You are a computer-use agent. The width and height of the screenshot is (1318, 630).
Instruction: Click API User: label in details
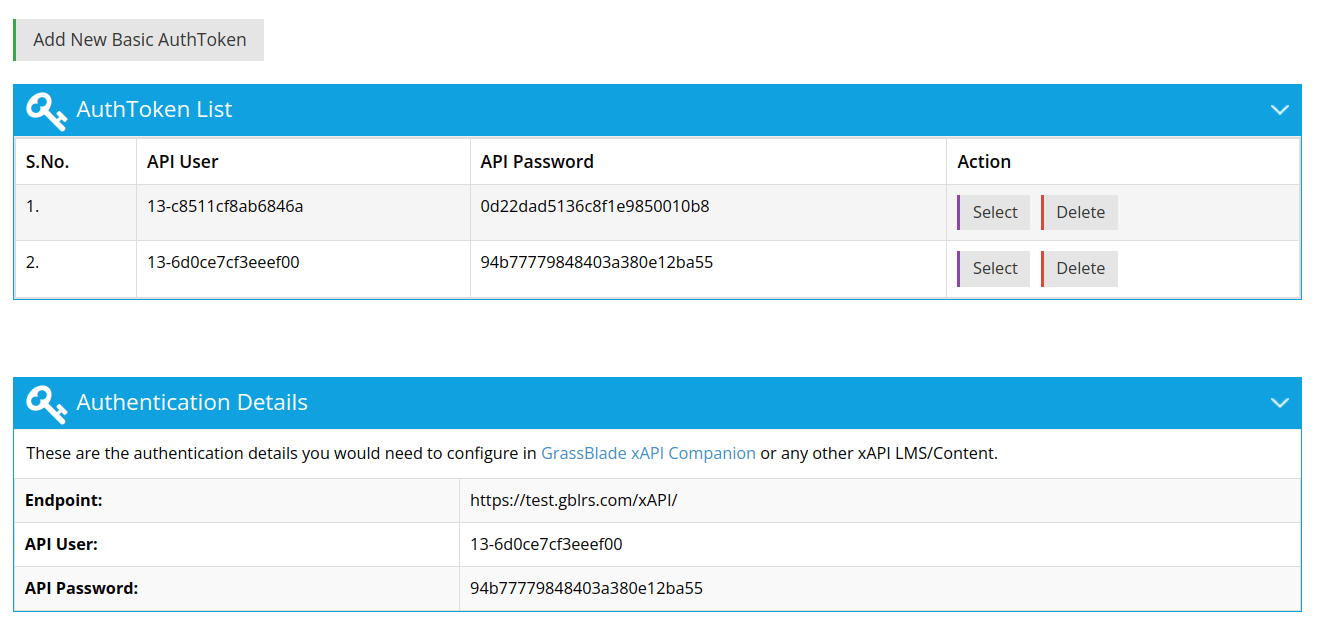pyautogui.click(x=61, y=544)
